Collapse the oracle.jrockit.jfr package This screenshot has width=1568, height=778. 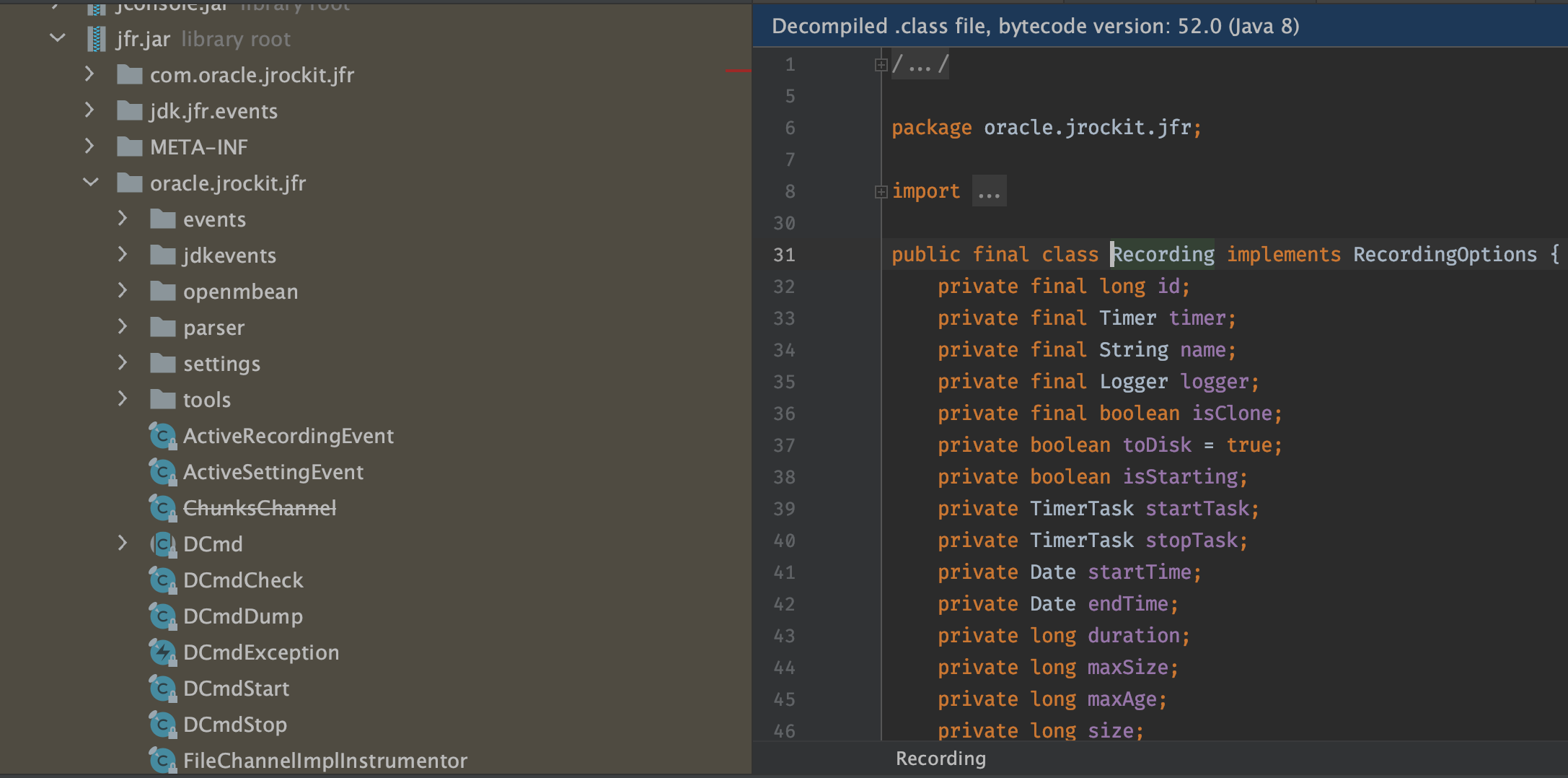(91, 182)
